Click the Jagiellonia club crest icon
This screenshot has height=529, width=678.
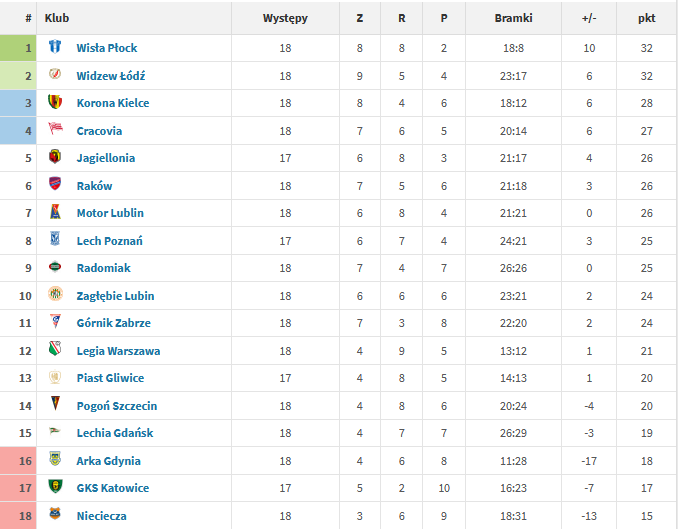[55, 157]
